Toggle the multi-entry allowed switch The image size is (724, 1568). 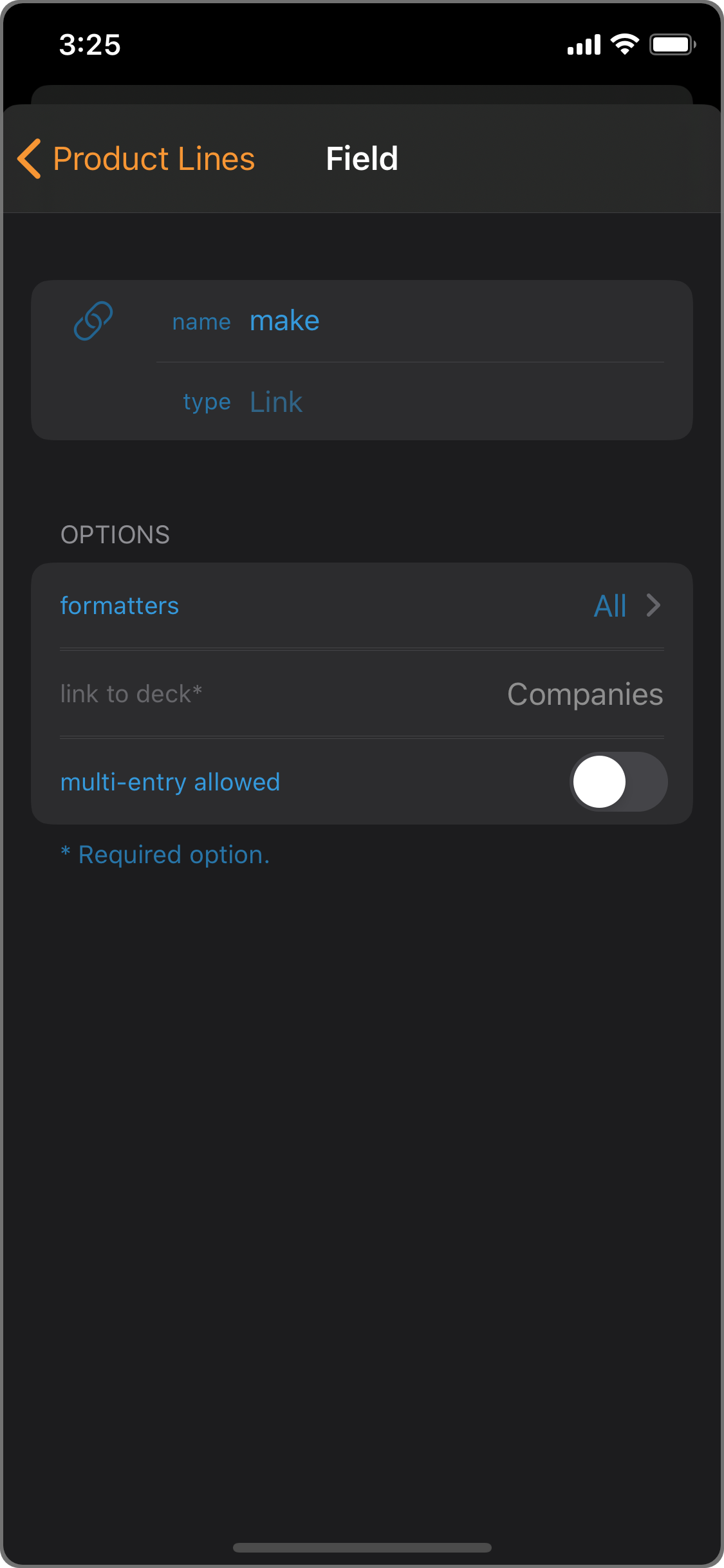point(618,781)
